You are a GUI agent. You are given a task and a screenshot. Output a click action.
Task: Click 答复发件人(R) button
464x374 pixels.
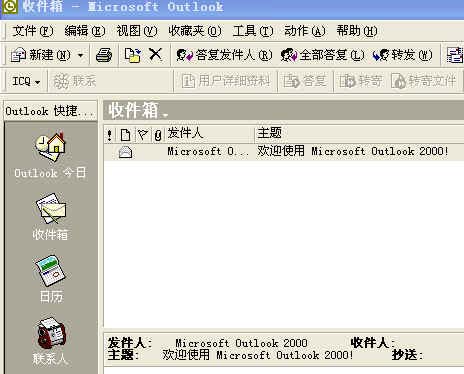pyautogui.click(x=224, y=55)
